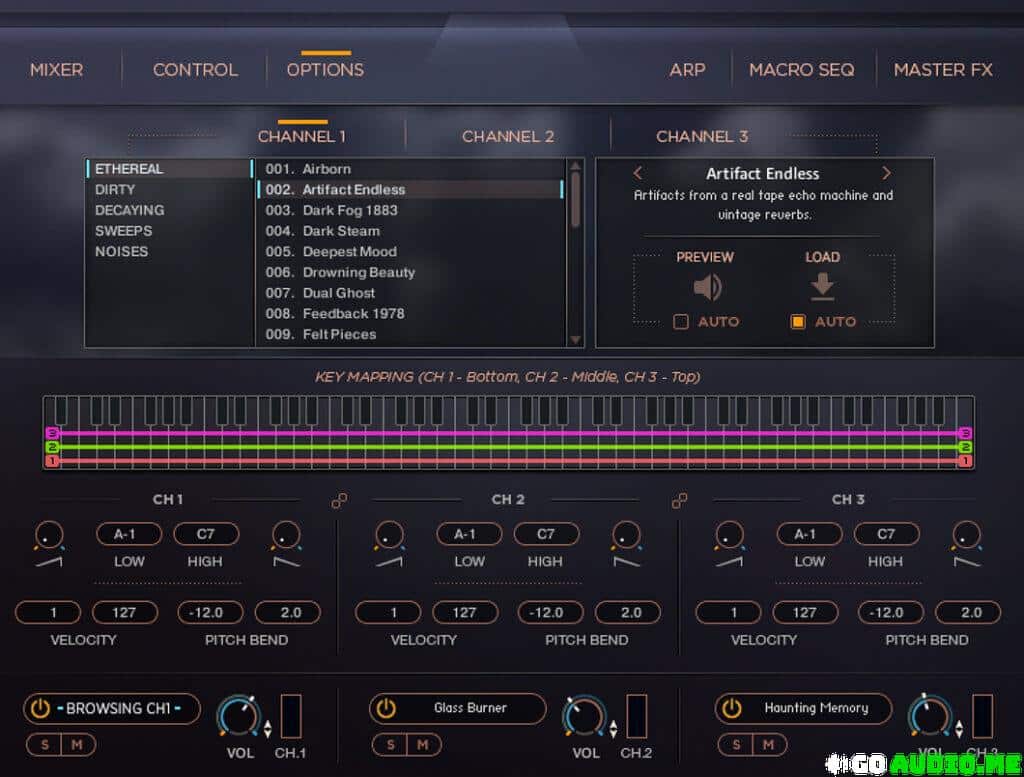Toggle the power icon for Haunting Memory

(732, 709)
